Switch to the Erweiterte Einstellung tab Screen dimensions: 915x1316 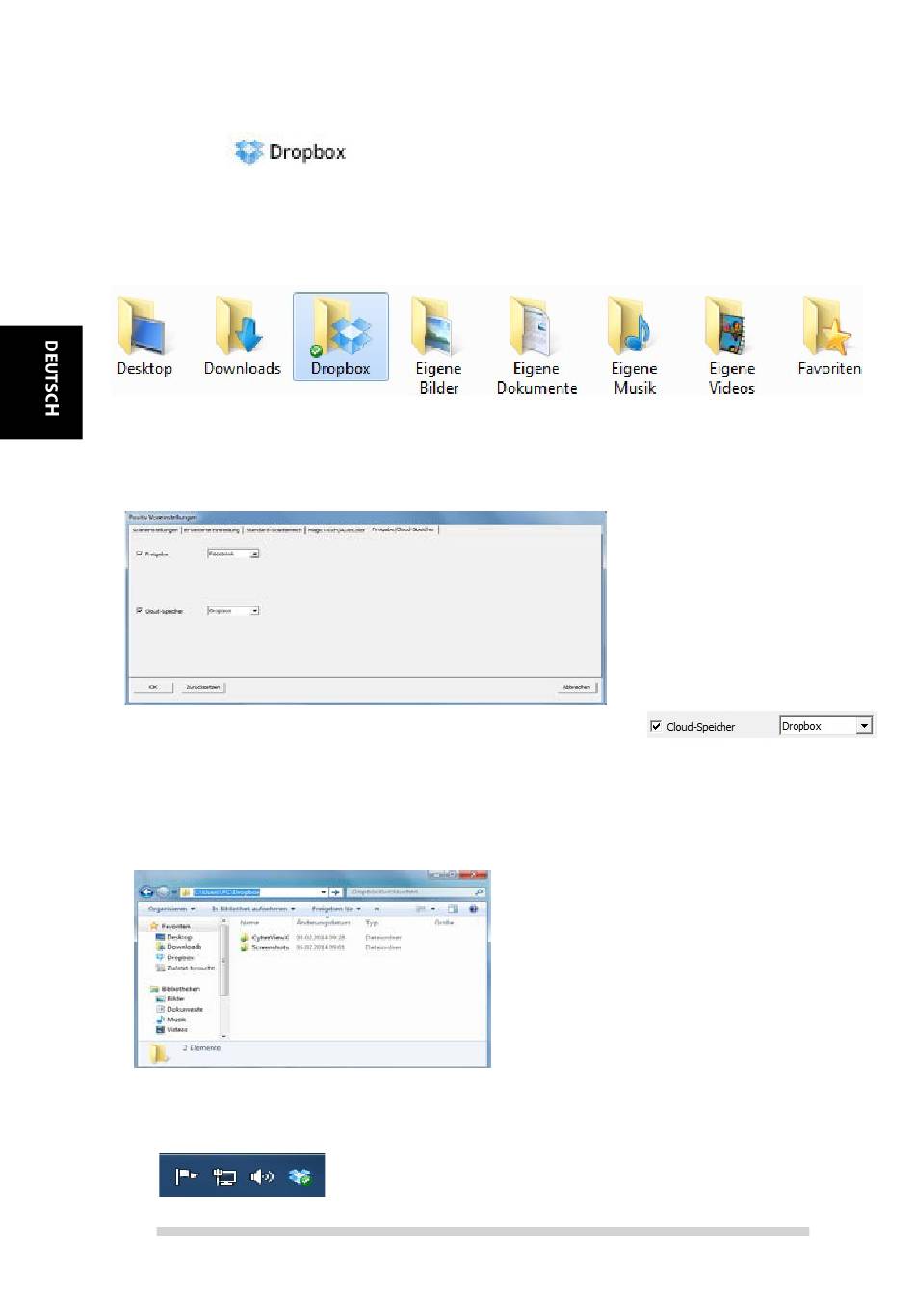coord(211,529)
